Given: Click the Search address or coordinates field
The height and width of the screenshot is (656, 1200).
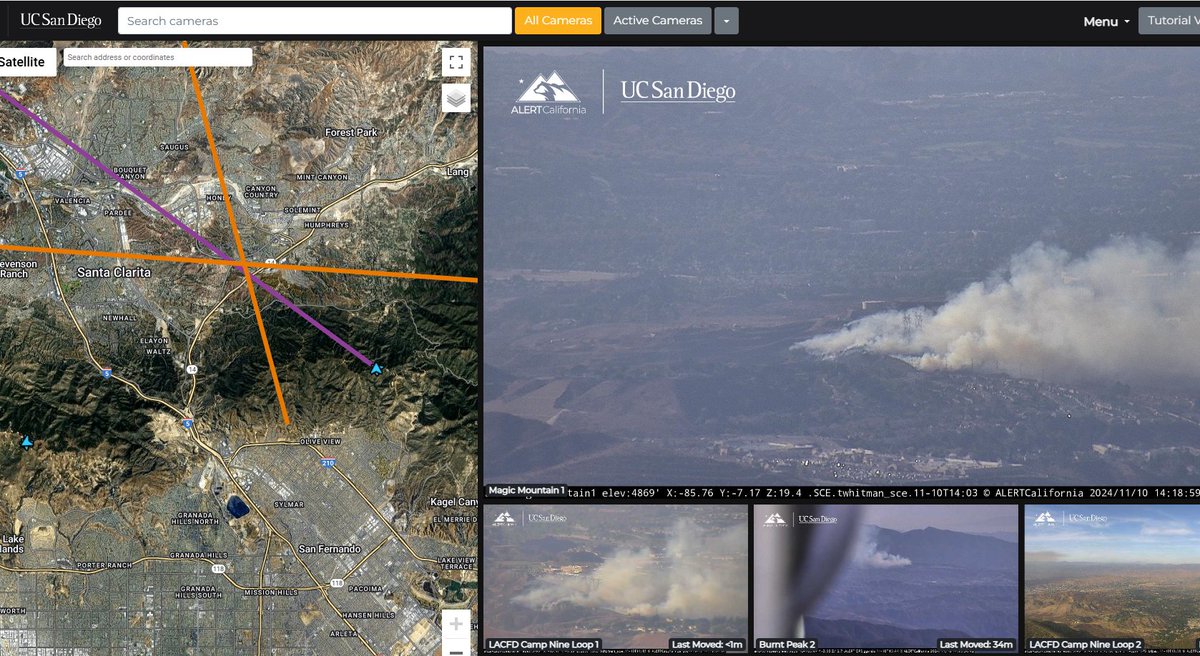Looking at the screenshot, I should pyautogui.click(x=157, y=57).
